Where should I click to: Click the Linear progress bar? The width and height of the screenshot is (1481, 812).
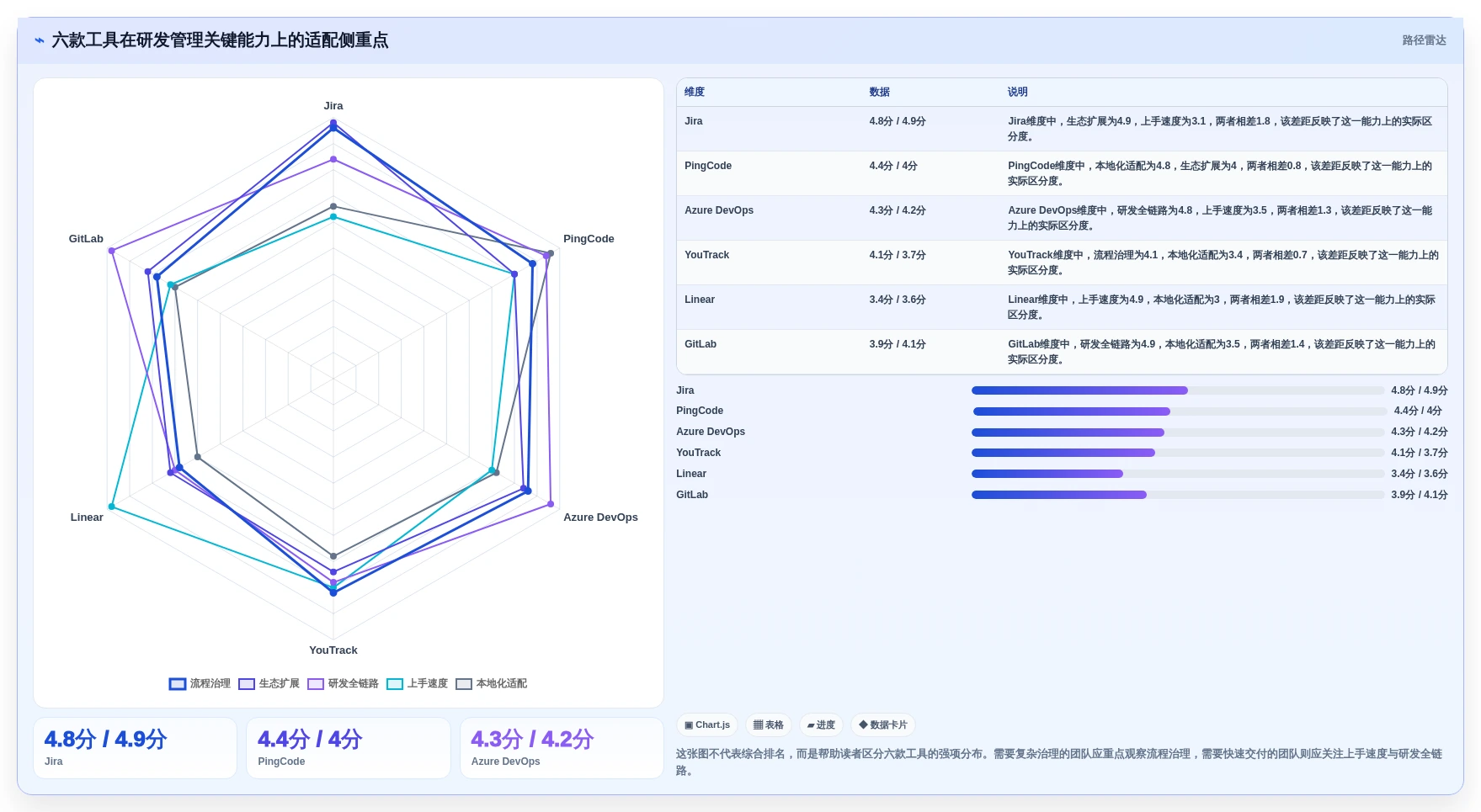point(1178,474)
